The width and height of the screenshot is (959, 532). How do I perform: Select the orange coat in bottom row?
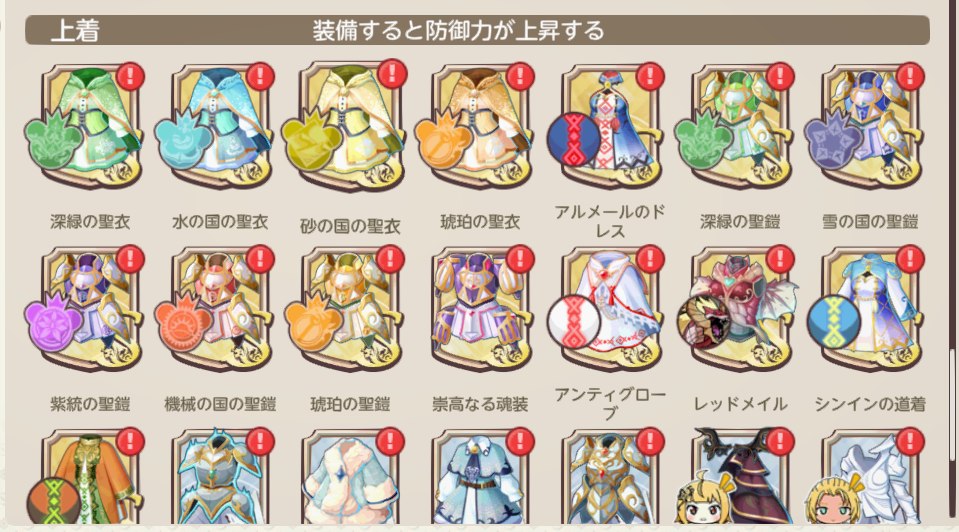coord(91,477)
